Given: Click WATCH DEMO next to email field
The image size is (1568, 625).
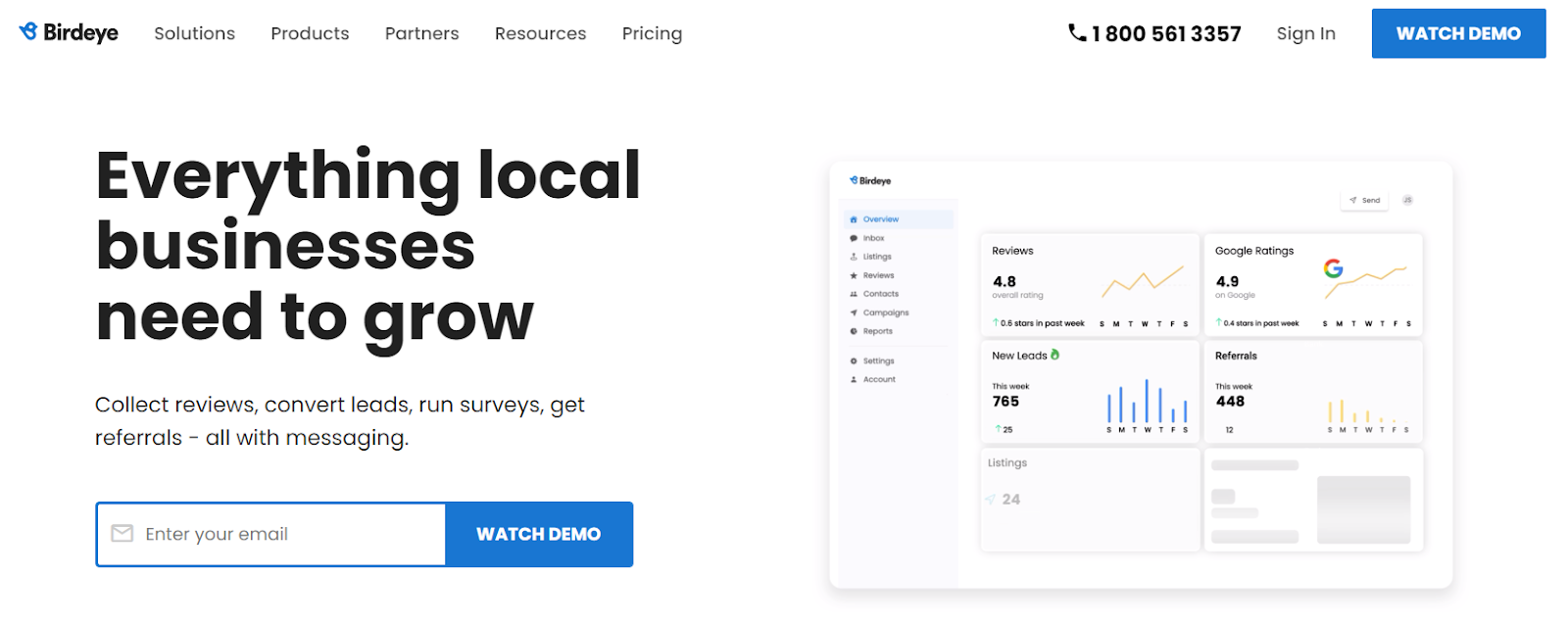Looking at the screenshot, I should click(539, 534).
